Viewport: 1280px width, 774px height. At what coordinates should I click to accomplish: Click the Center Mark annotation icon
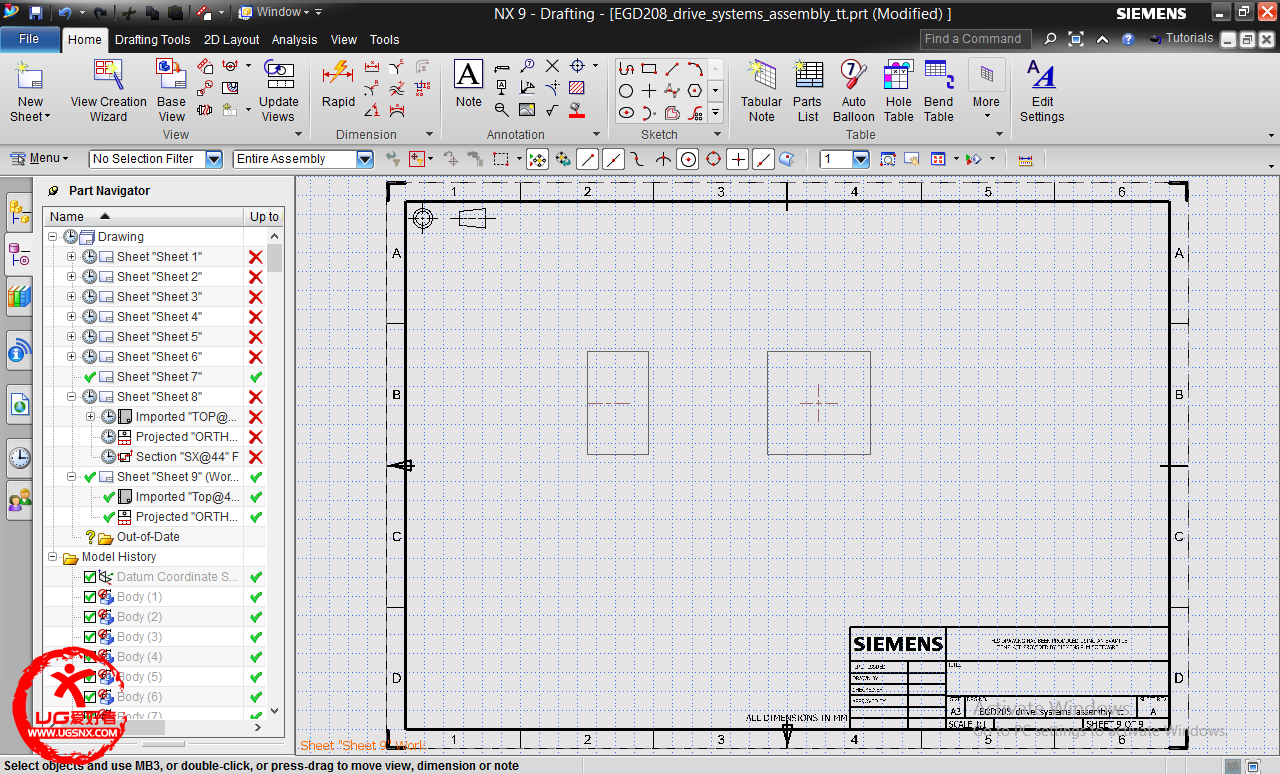(x=577, y=66)
